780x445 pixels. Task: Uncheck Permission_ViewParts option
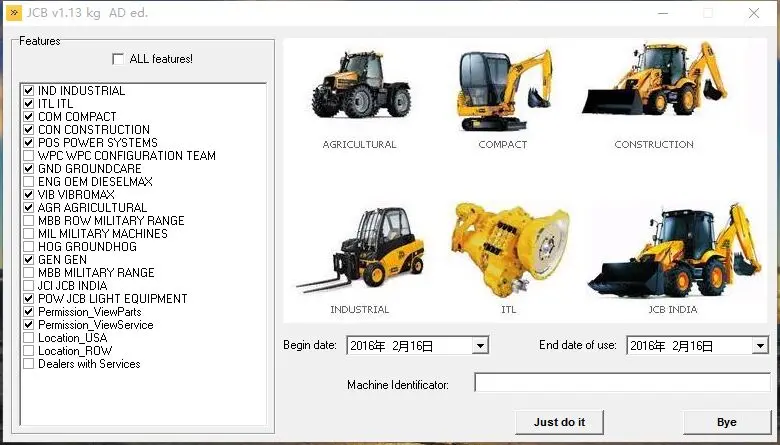click(28, 312)
